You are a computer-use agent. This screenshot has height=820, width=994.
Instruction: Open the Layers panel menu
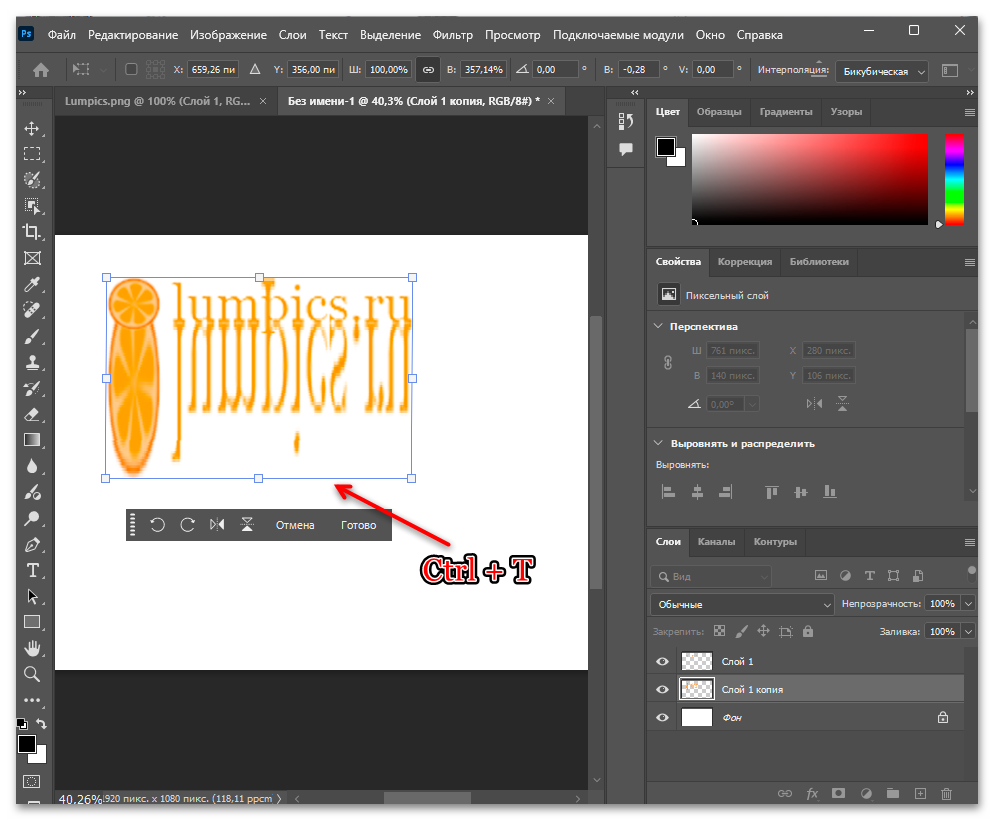[x=969, y=542]
